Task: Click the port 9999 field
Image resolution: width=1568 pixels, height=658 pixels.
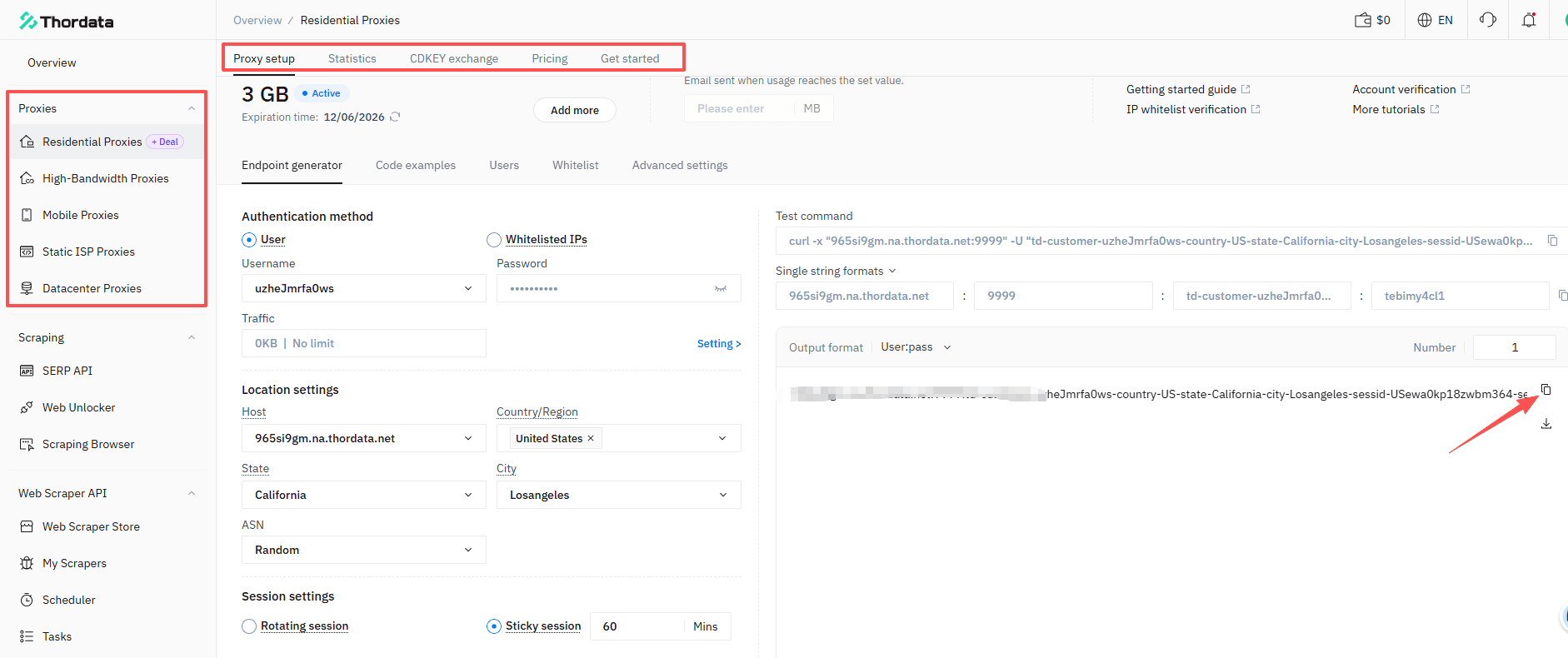Action: point(1063,296)
